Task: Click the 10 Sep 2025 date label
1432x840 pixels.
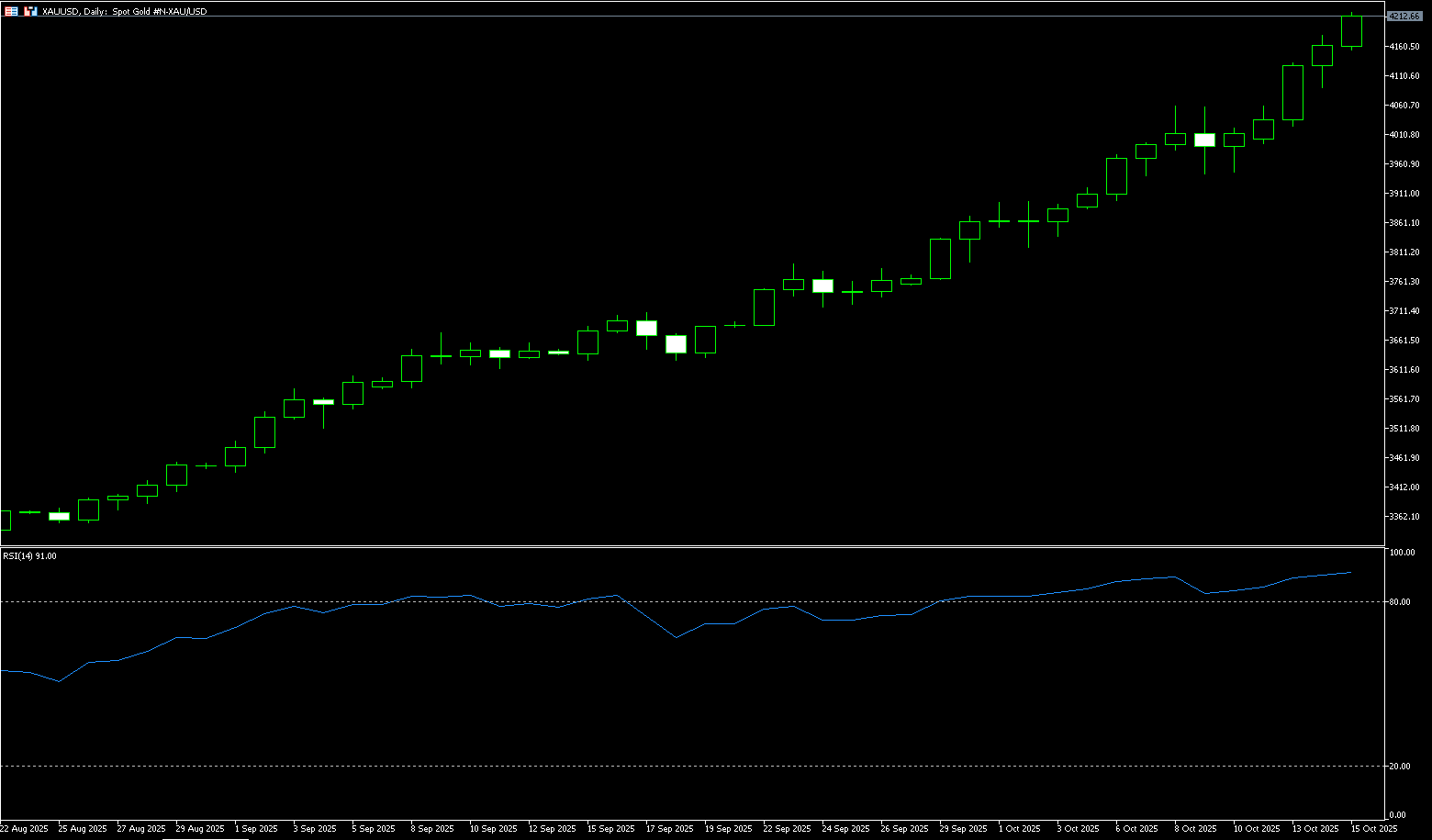Action: point(493,828)
